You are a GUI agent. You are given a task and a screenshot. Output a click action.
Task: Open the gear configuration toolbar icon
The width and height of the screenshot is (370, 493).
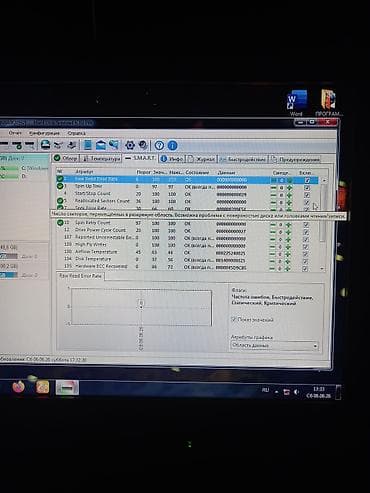(130, 145)
